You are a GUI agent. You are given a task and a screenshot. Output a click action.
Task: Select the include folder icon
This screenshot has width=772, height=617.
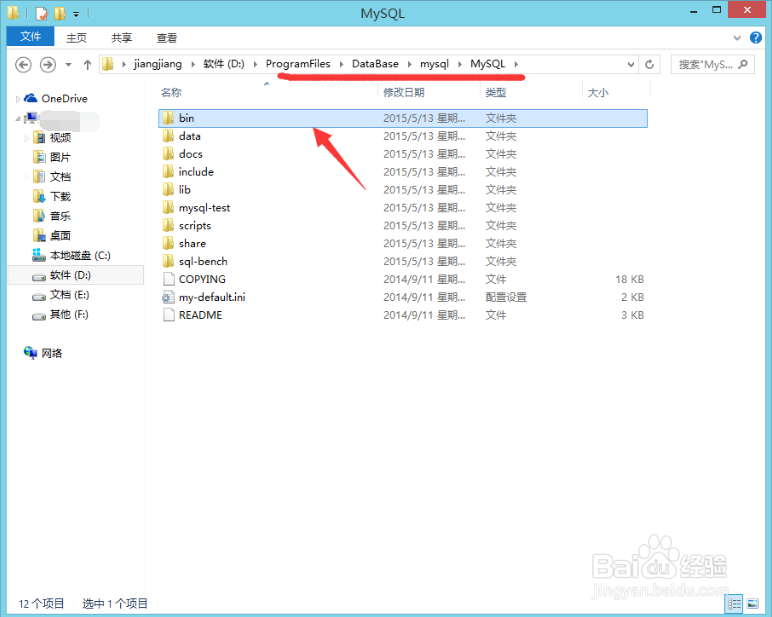pos(168,171)
